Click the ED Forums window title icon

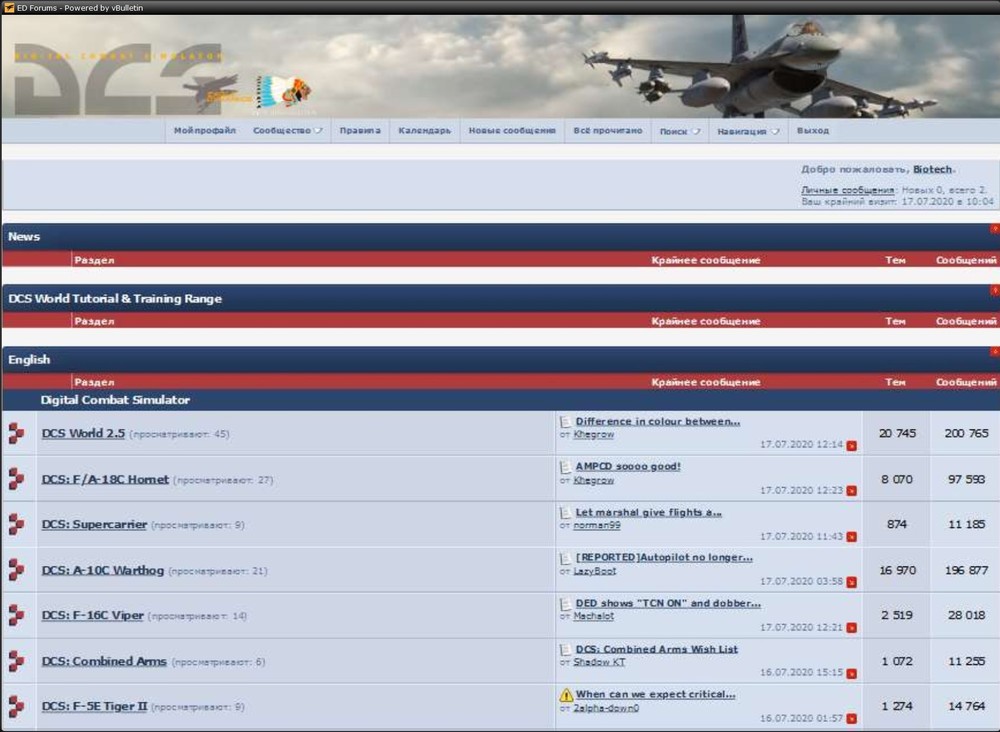[9, 8]
